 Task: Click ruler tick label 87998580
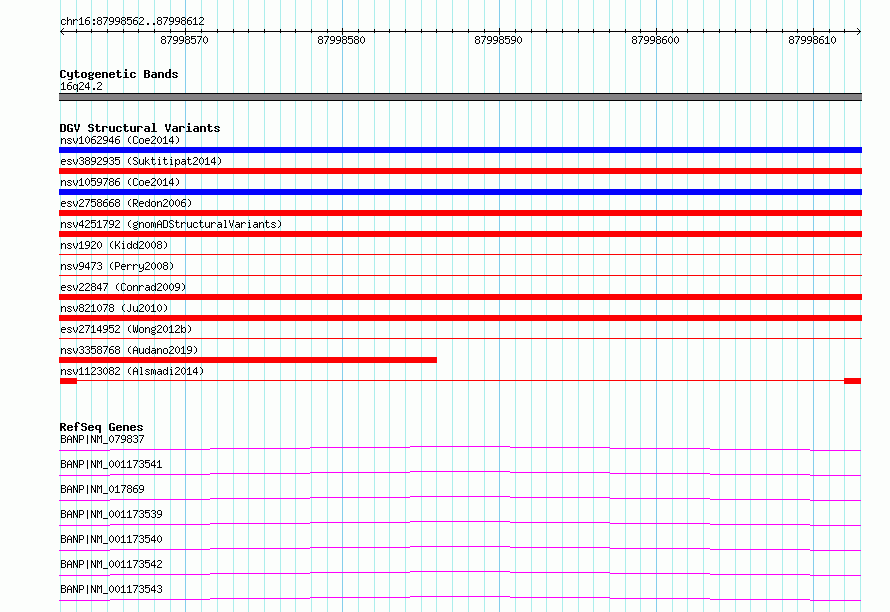[341, 40]
